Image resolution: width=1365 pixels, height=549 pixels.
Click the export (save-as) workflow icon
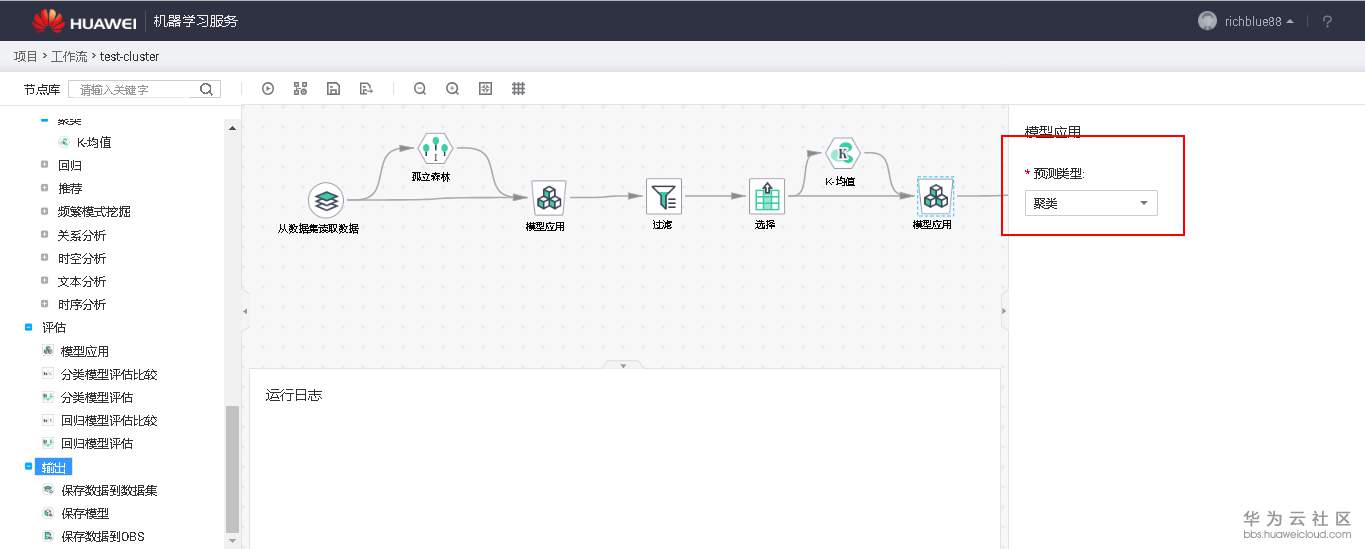(x=366, y=89)
